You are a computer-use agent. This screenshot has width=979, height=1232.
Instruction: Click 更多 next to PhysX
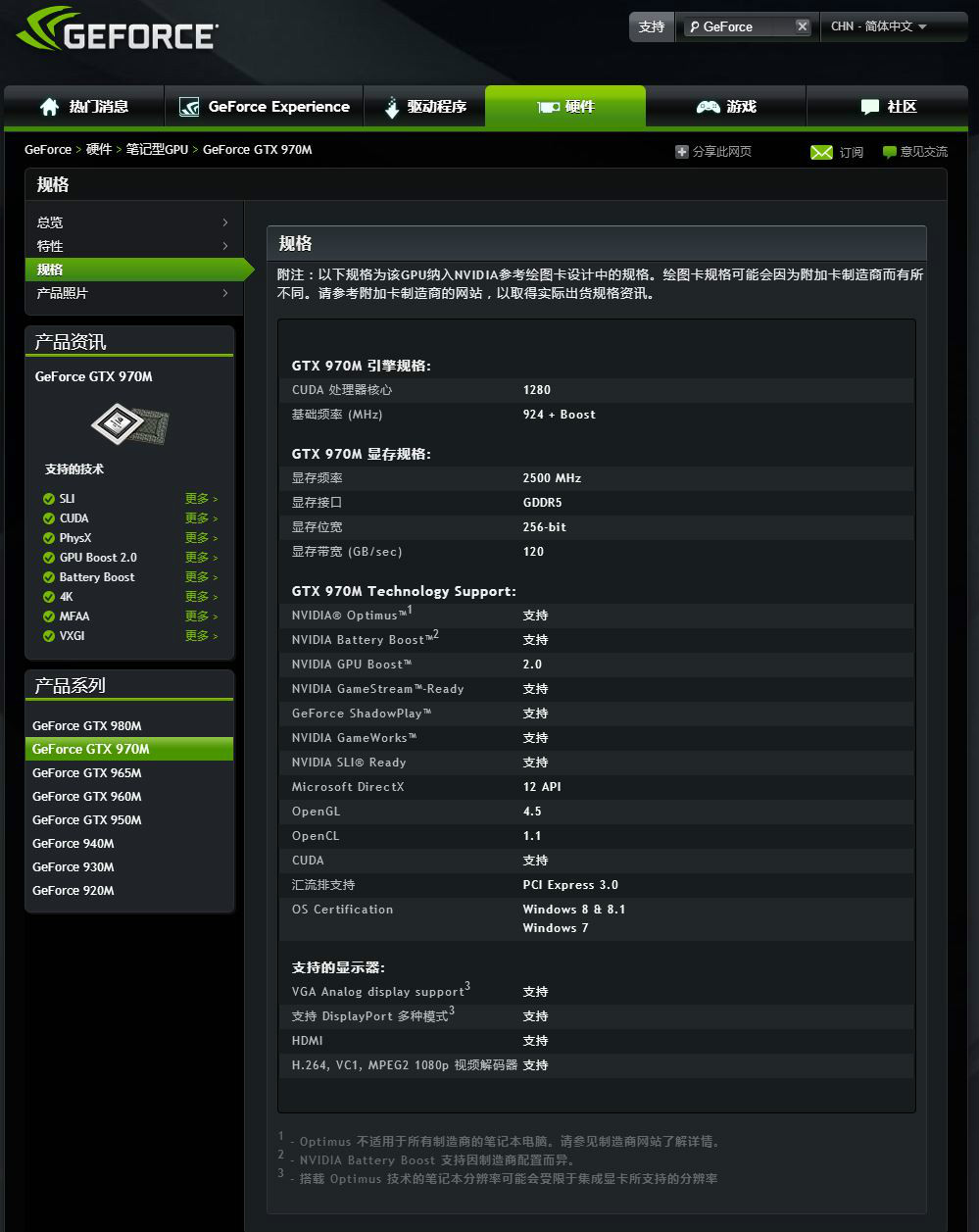click(x=201, y=538)
